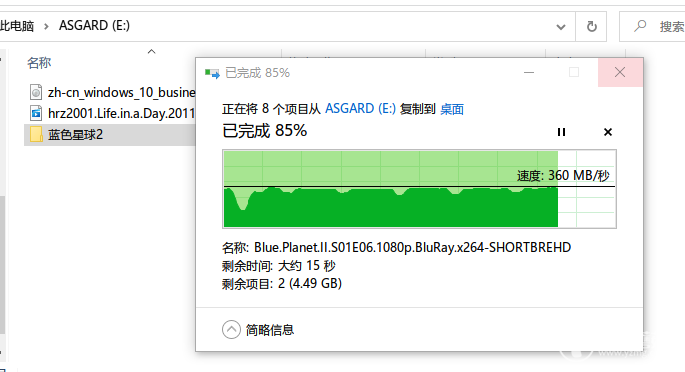Click the copy dialog title bar icon

click(212, 73)
